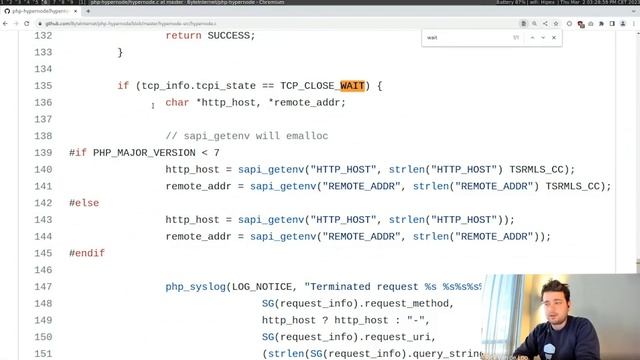Click 'http_host ? http_host : "-"' text
Image resolution: width=640 pixels, height=360 pixels.
343,320
